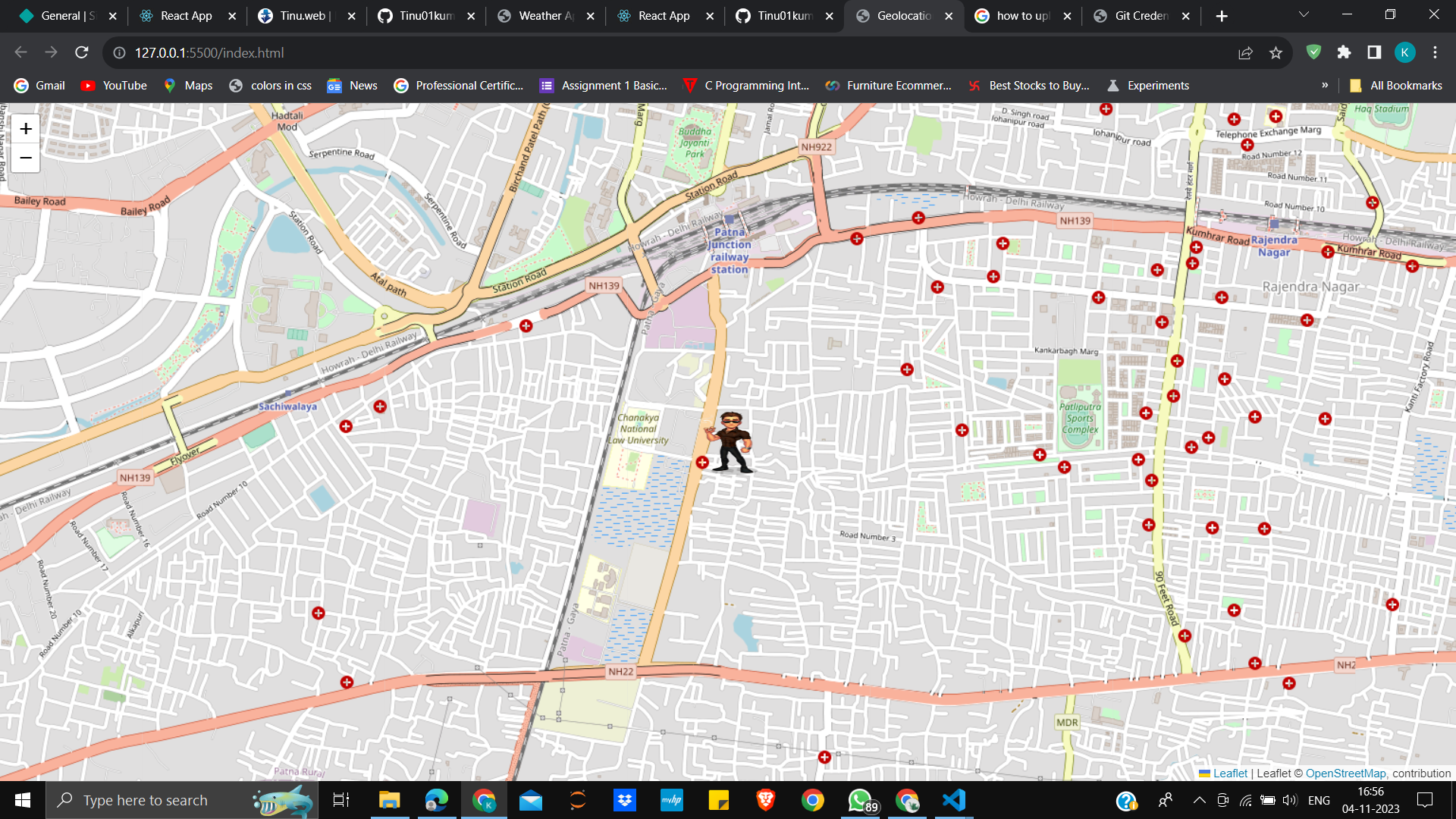
Task: Expand the hidden bookmarks chevron
Action: point(1325,86)
